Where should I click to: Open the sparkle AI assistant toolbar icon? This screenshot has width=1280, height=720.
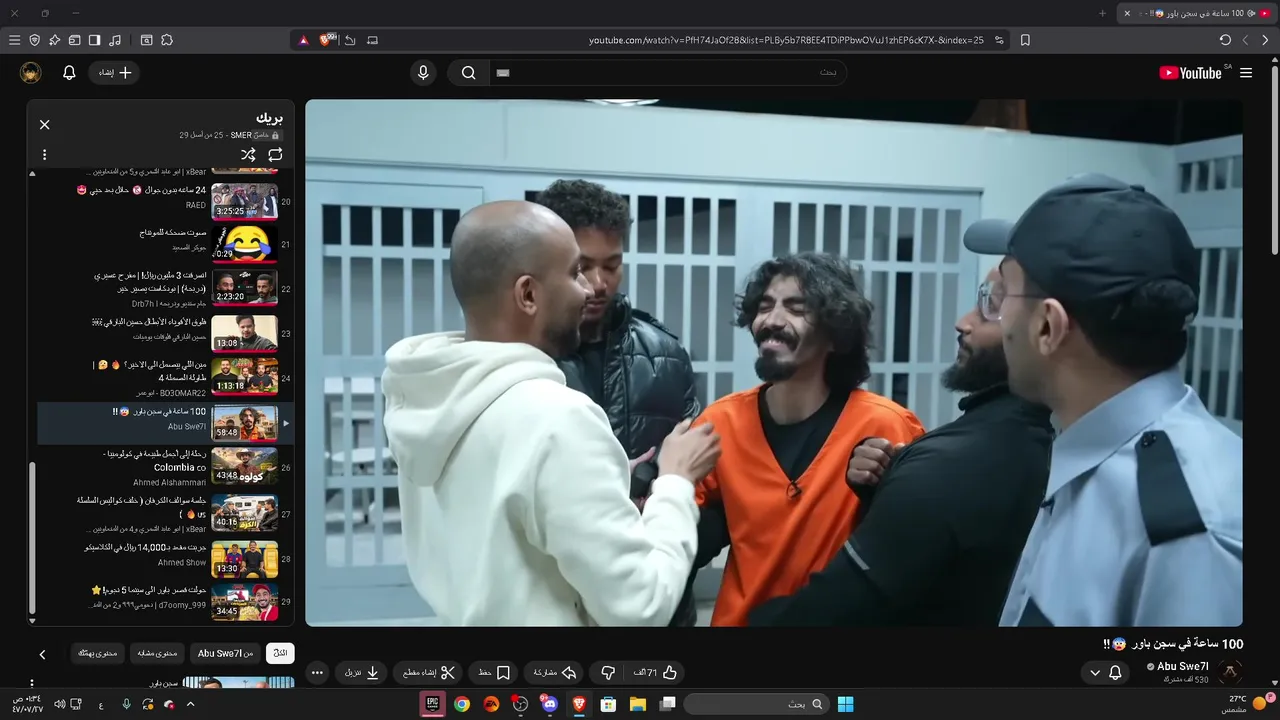click(x=54, y=40)
